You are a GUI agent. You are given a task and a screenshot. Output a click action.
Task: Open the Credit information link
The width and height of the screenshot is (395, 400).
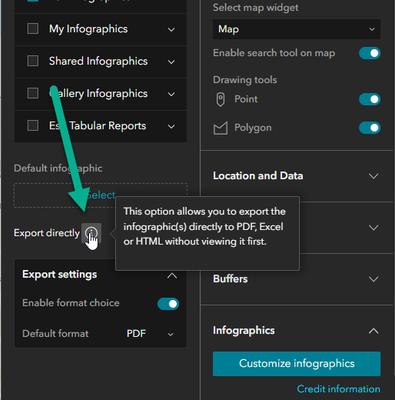(x=338, y=389)
